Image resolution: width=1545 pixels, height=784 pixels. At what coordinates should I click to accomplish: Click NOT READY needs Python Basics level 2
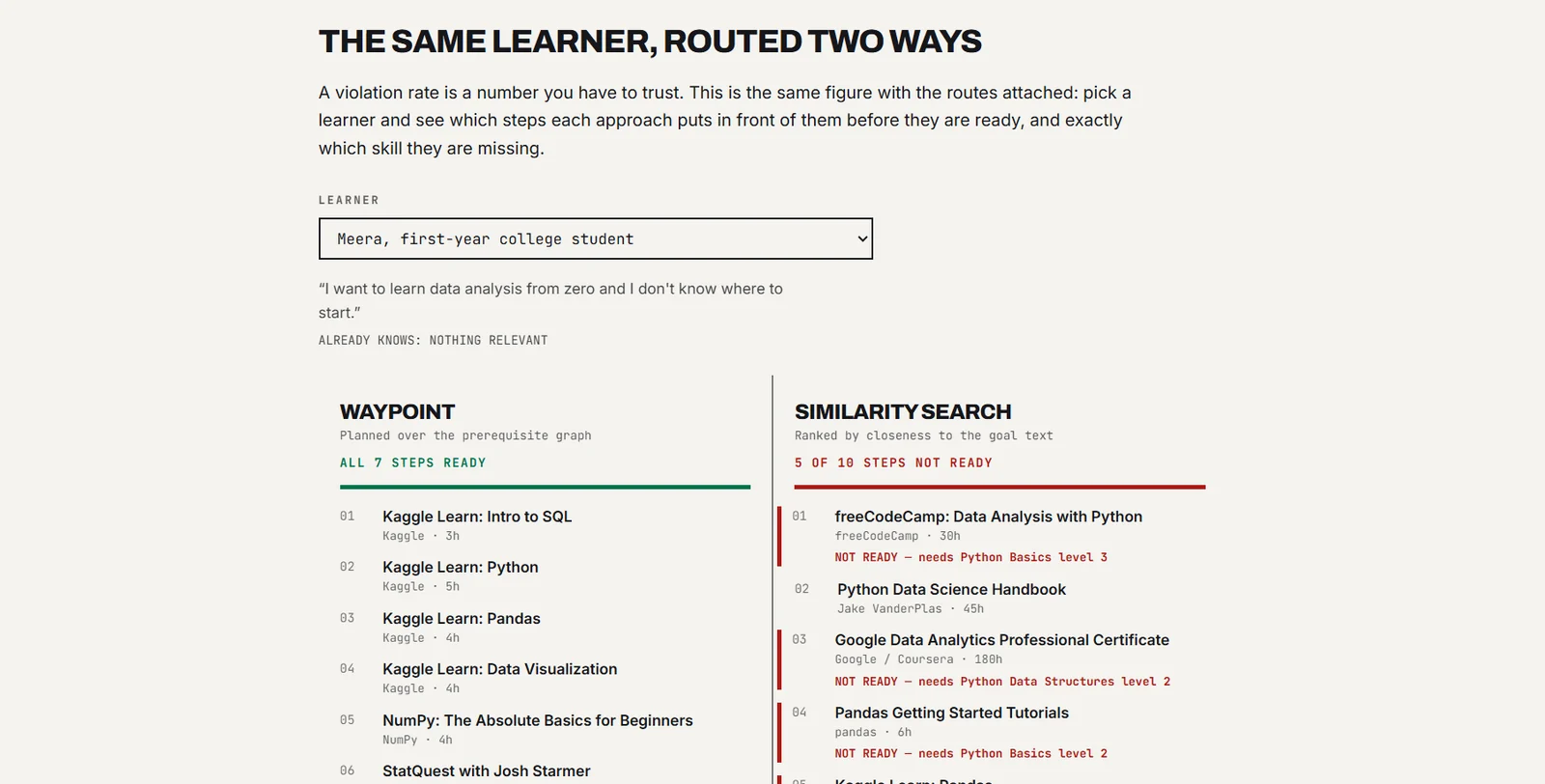tap(971, 753)
